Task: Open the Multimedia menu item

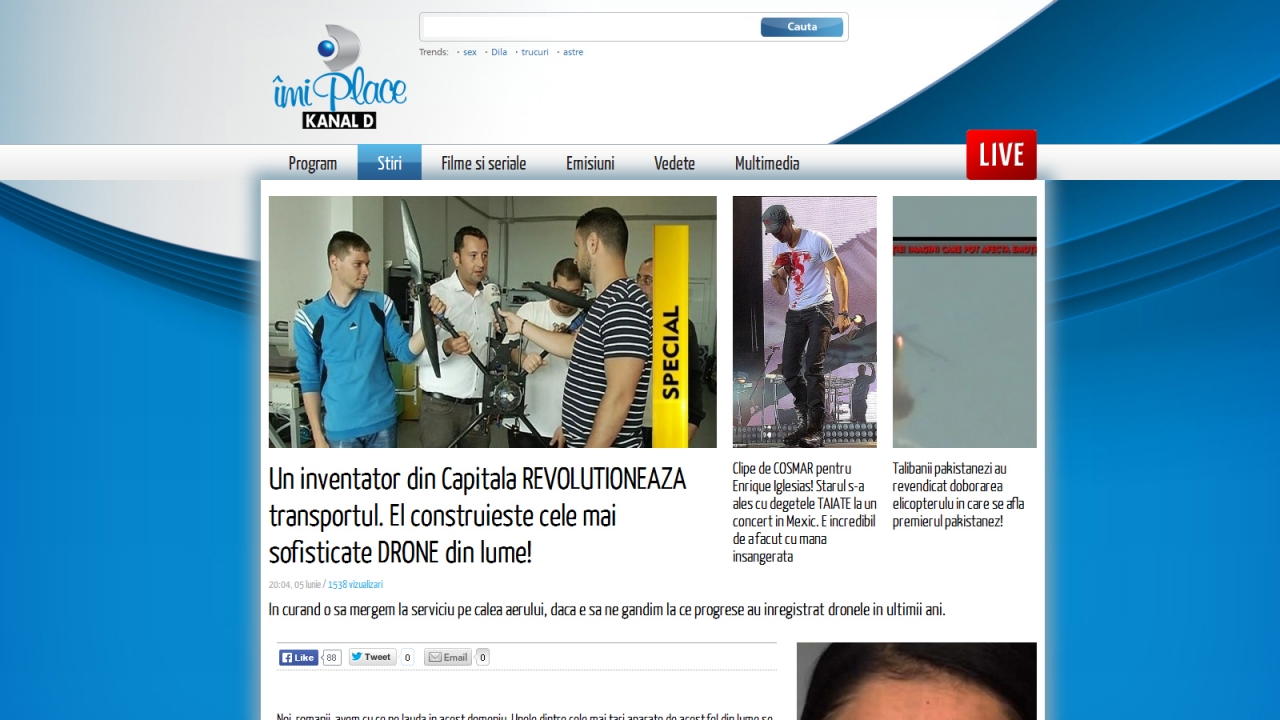Action: click(767, 163)
